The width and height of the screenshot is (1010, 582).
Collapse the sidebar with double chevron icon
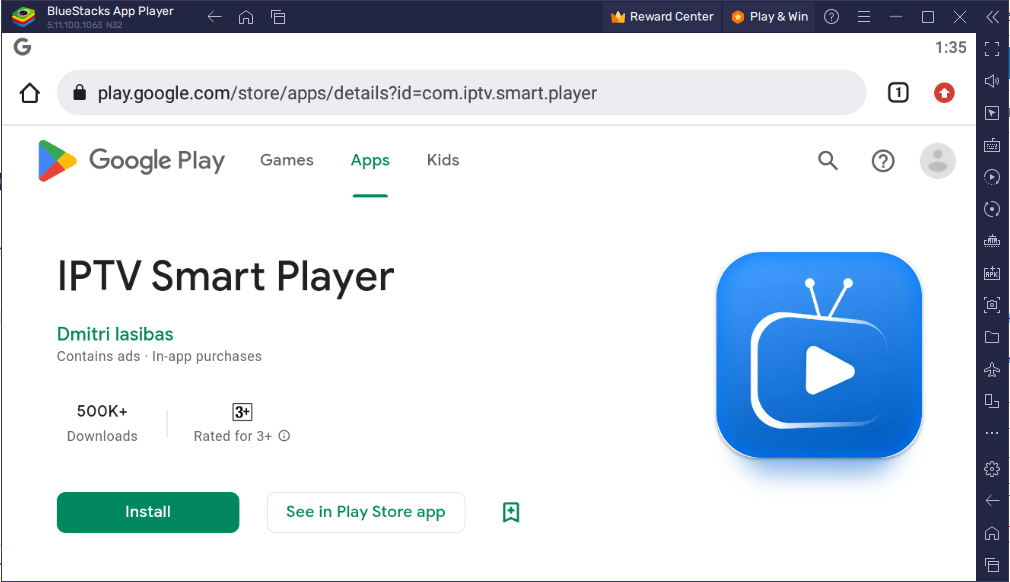(992, 17)
